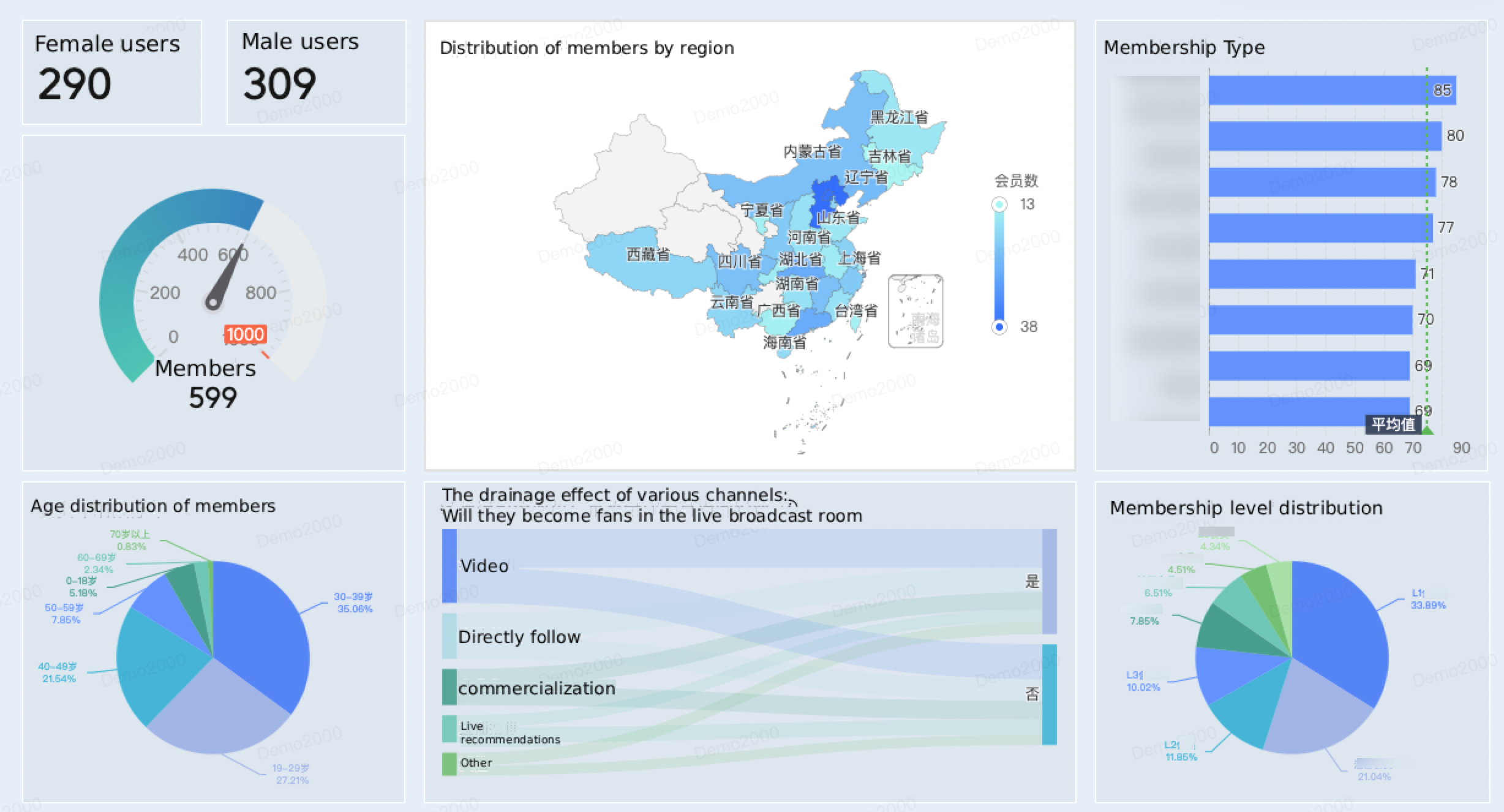Click the Directly follow channel node
Viewport: 1504px width, 812px height.
click(449, 636)
